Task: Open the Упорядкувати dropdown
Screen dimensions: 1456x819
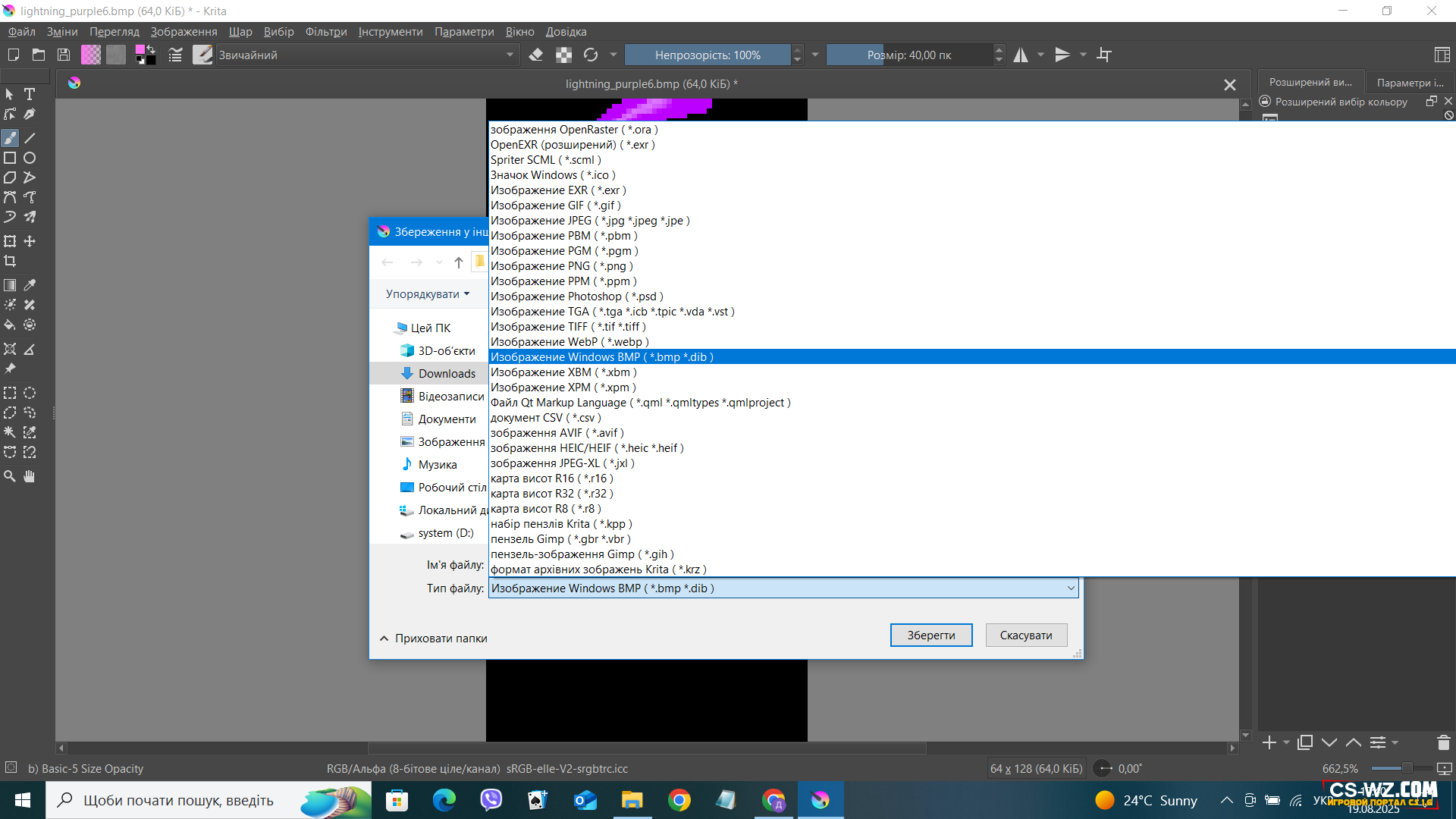Action: [428, 294]
